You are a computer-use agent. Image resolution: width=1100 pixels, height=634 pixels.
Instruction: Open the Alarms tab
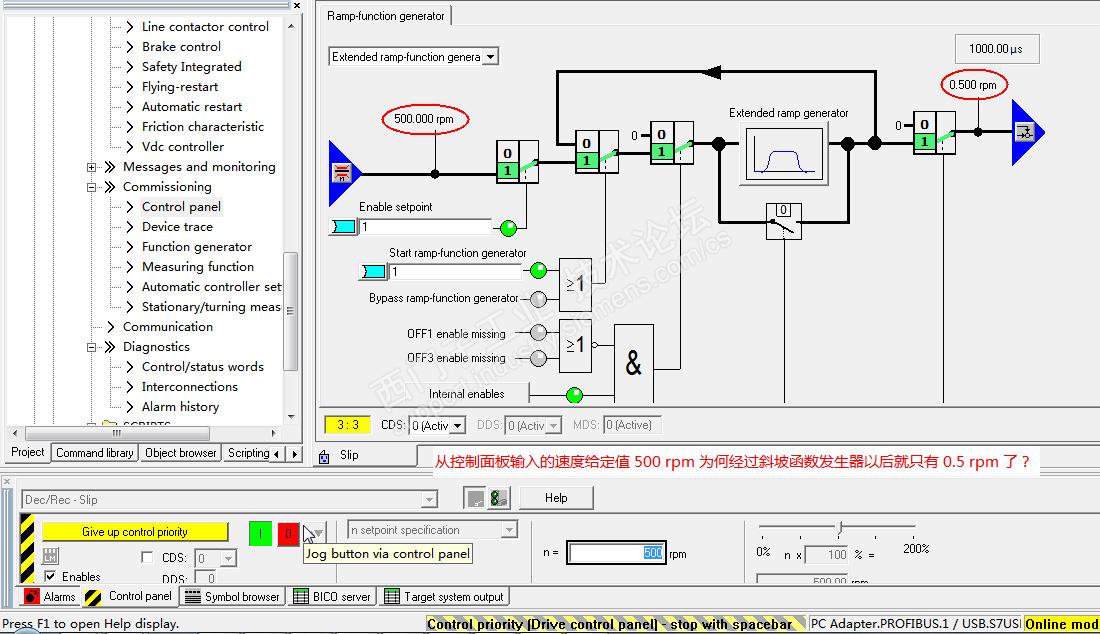tap(50, 596)
